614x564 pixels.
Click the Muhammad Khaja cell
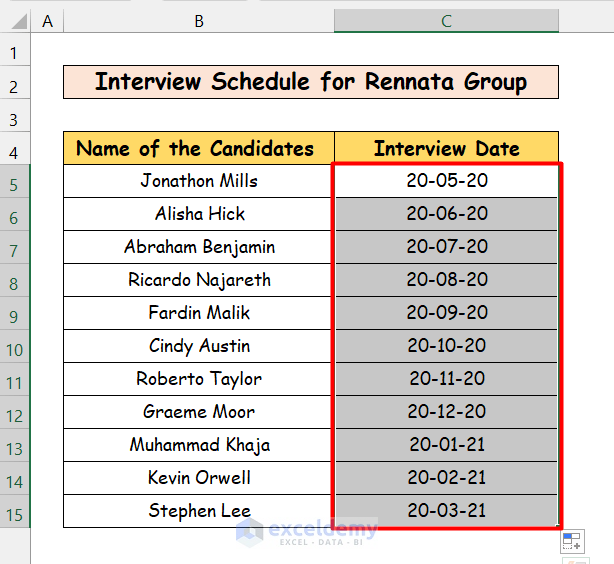tap(198, 445)
